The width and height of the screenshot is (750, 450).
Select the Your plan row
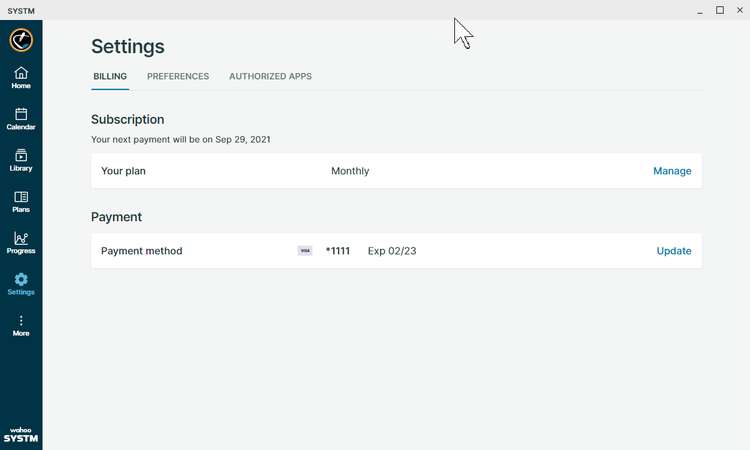point(396,171)
